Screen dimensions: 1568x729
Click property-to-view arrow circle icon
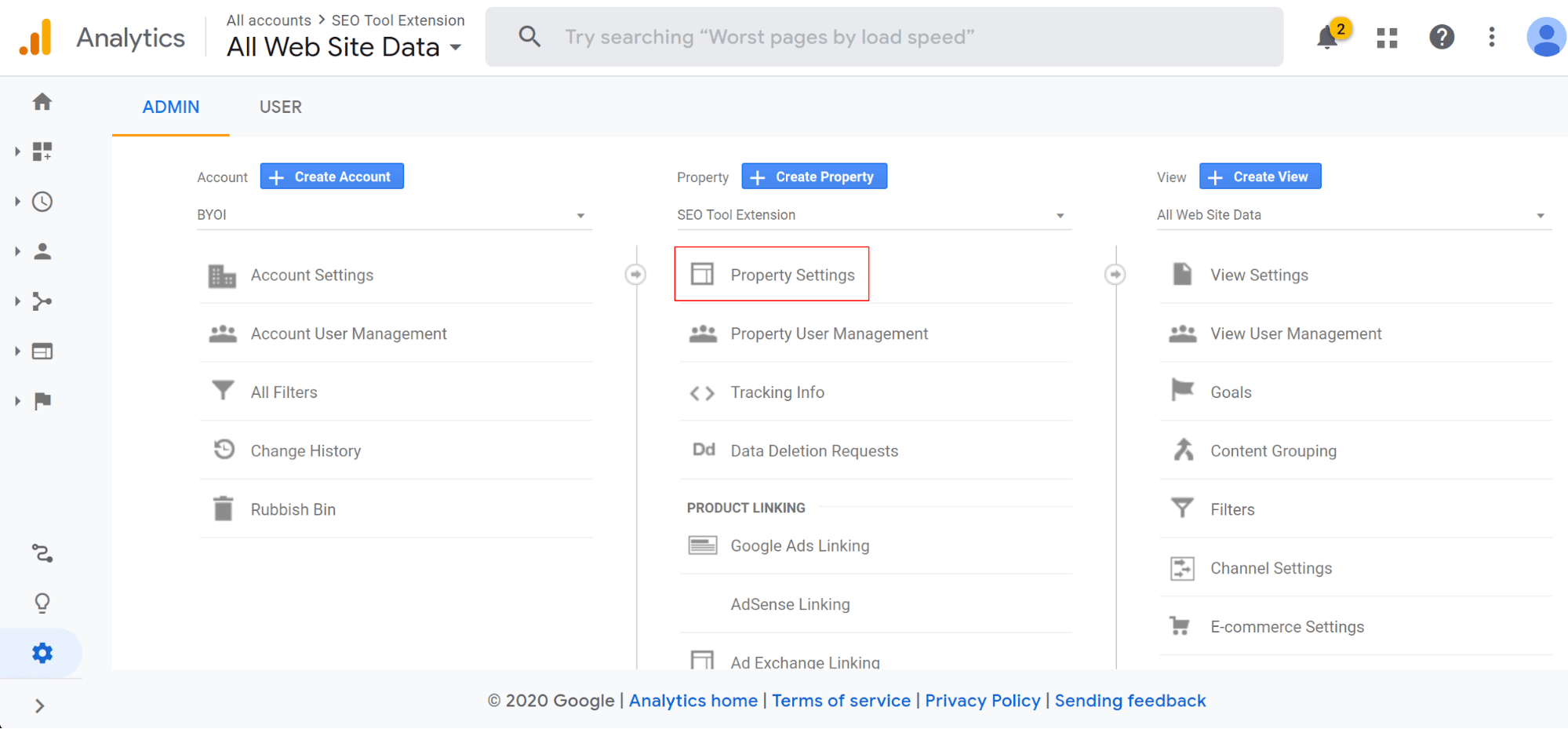(x=1115, y=275)
